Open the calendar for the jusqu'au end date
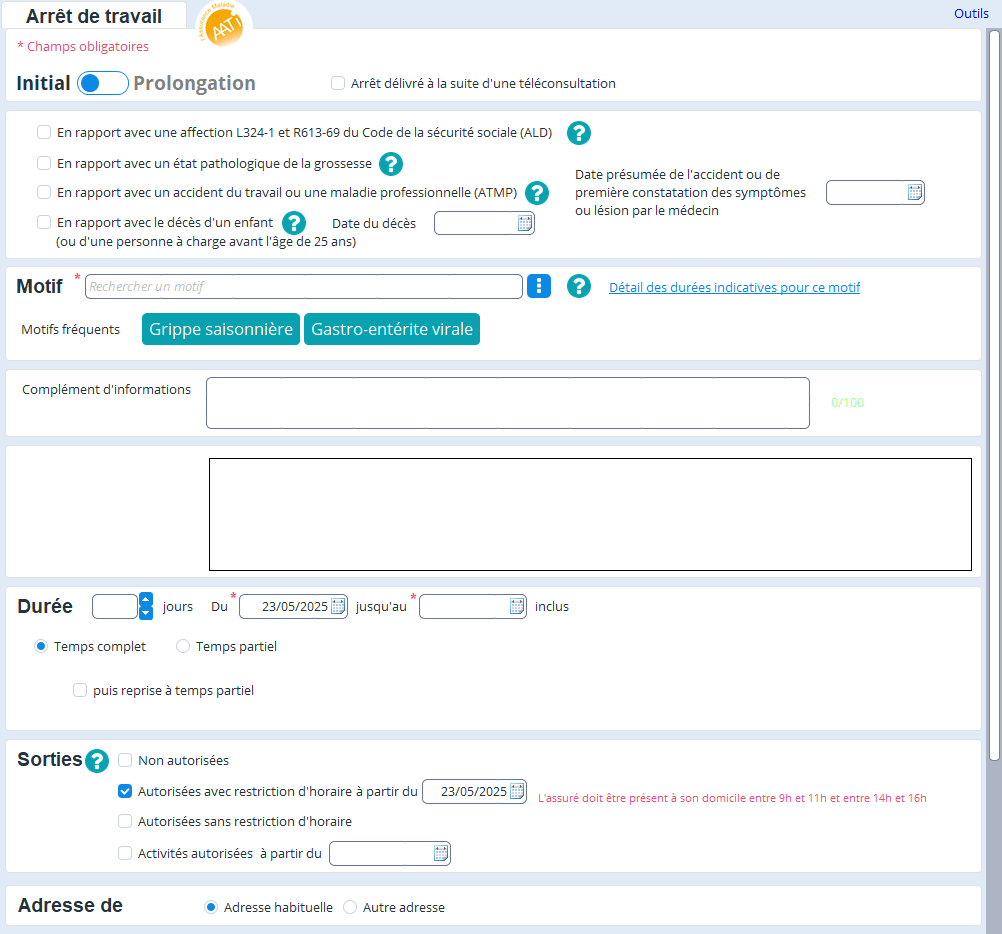Viewport: 1002px width, 934px height. coord(517,606)
